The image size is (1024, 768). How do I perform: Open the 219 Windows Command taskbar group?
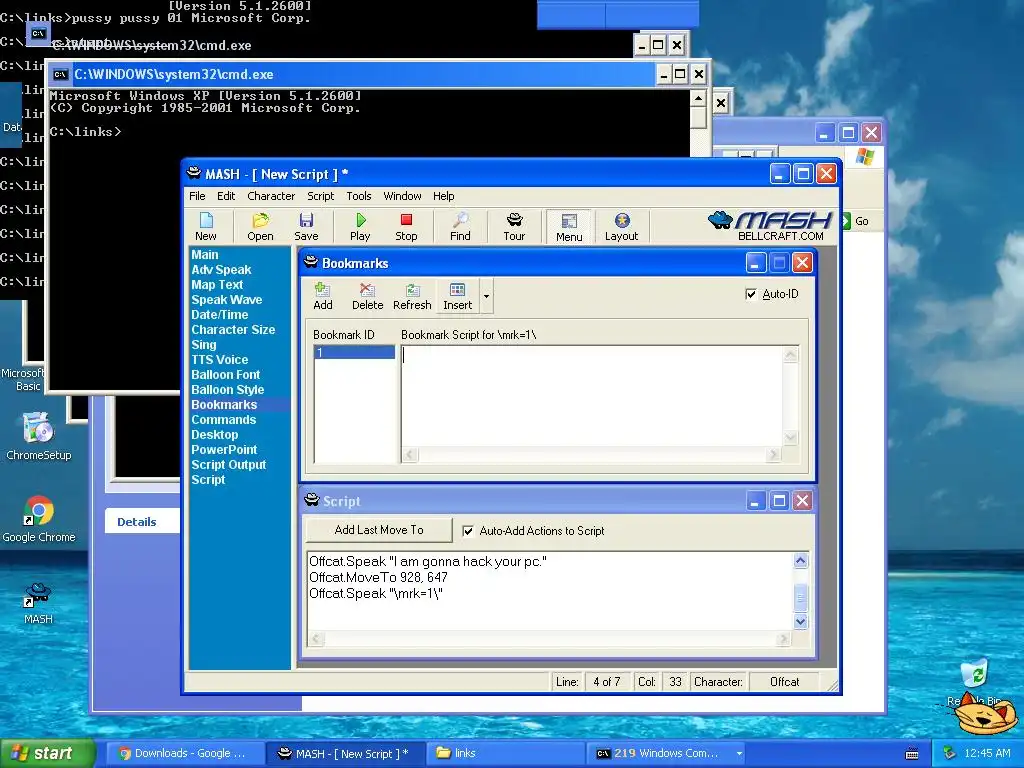point(667,754)
